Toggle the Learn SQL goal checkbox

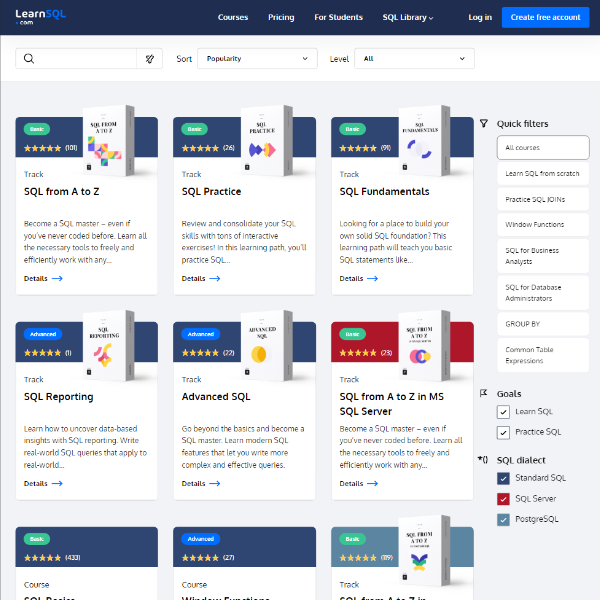(x=503, y=412)
